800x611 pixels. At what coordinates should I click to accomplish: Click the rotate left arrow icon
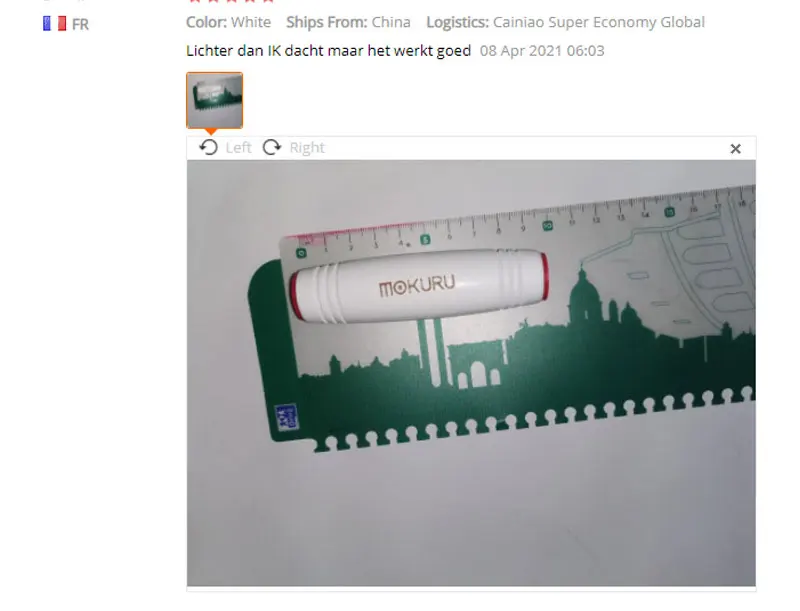click(208, 147)
